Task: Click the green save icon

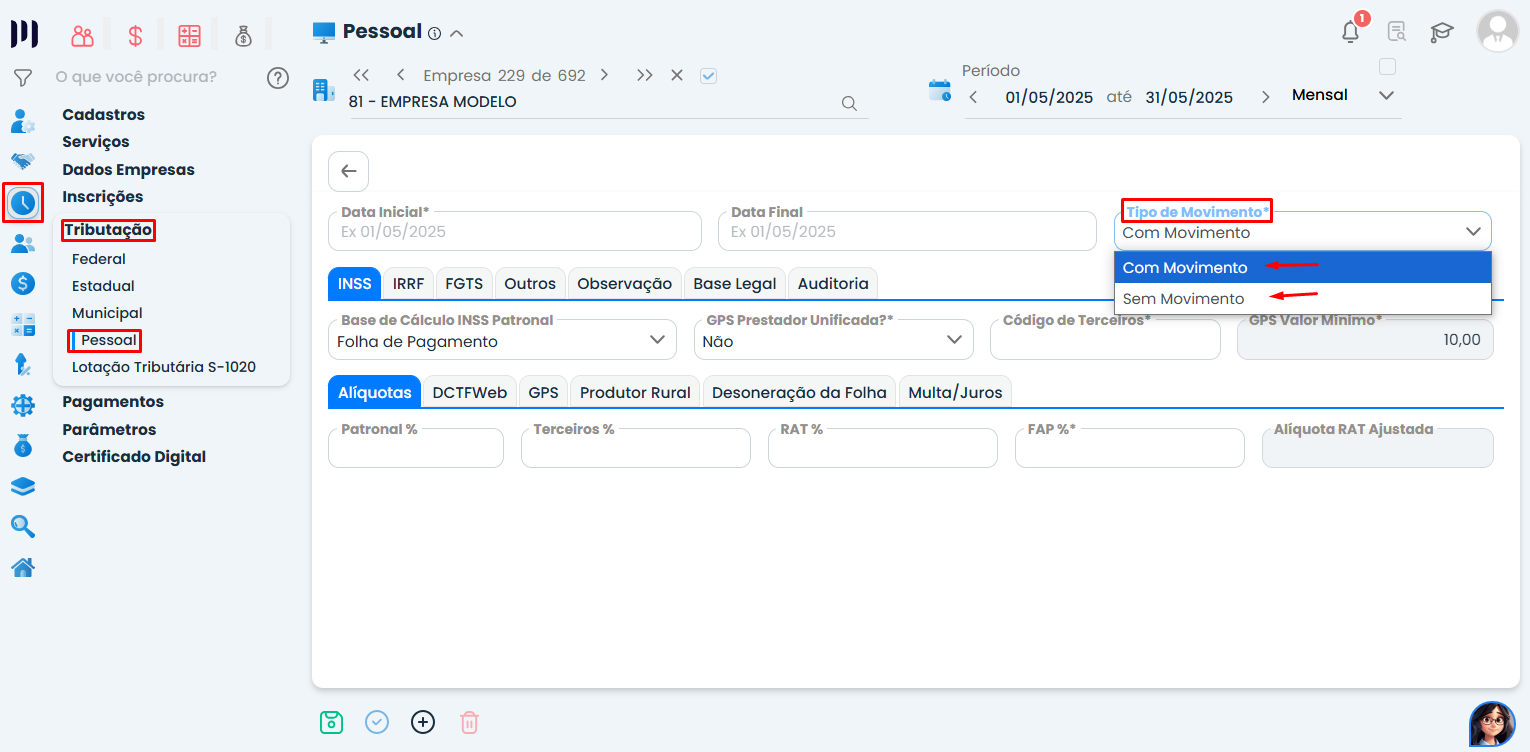Action: tap(331, 722)
